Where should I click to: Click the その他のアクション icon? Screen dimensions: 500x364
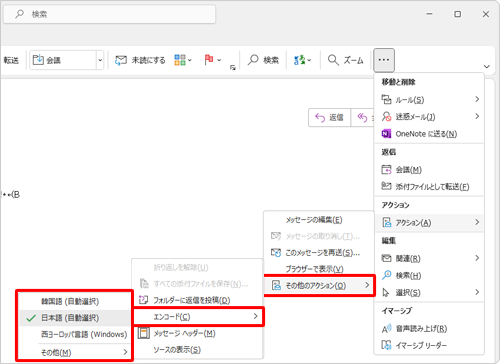tap(276, 285)
